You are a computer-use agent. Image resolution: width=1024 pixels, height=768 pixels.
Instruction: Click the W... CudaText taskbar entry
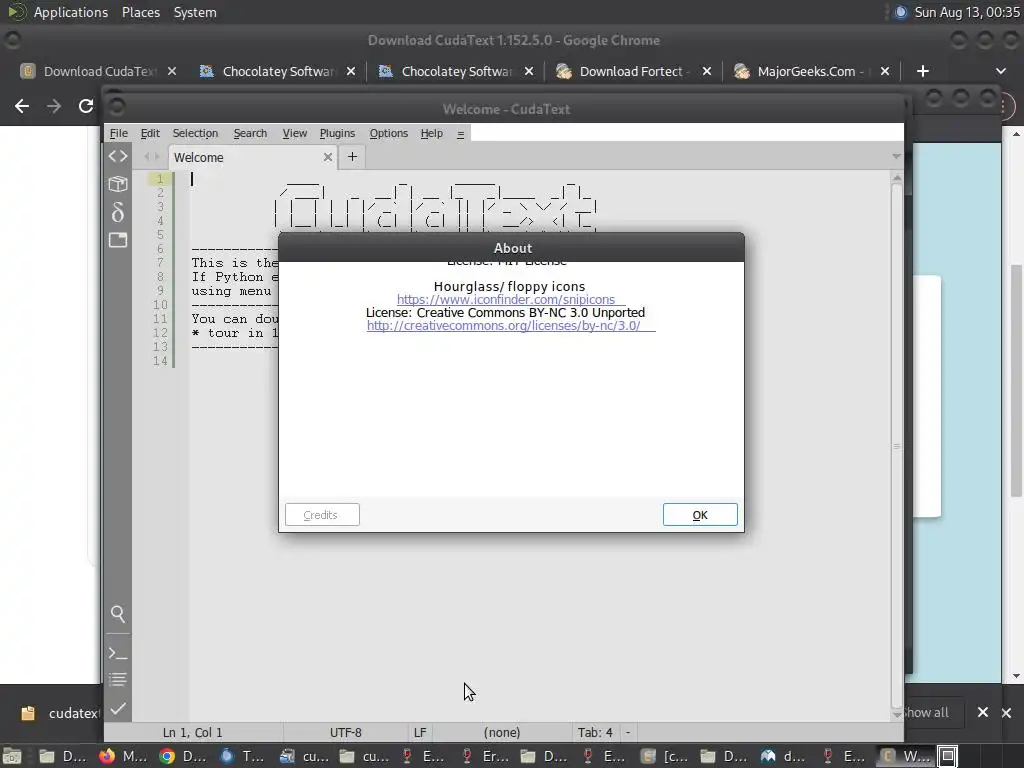pos(904,756)
